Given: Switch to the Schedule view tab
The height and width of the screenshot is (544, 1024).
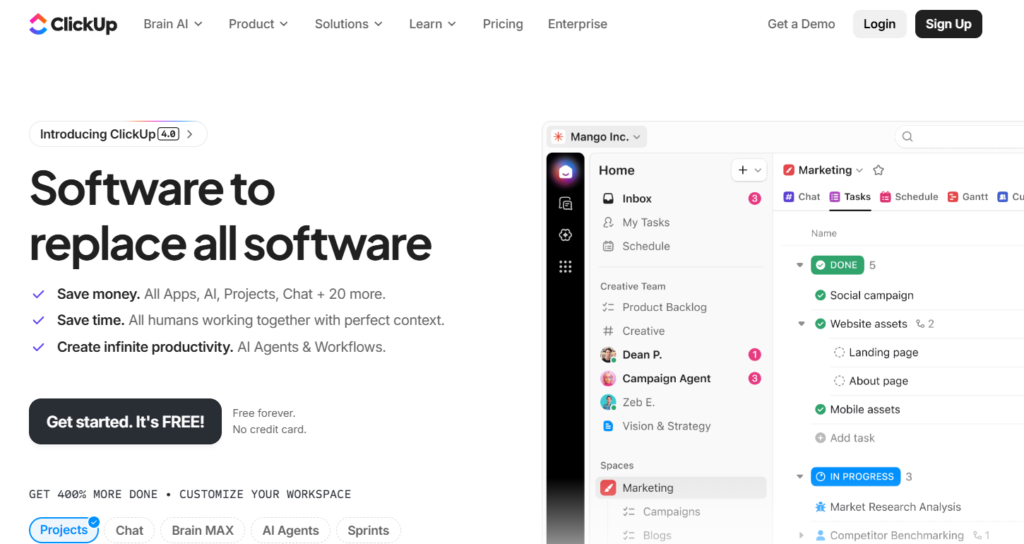Looking at the screenshot, I should coord(909,197).
